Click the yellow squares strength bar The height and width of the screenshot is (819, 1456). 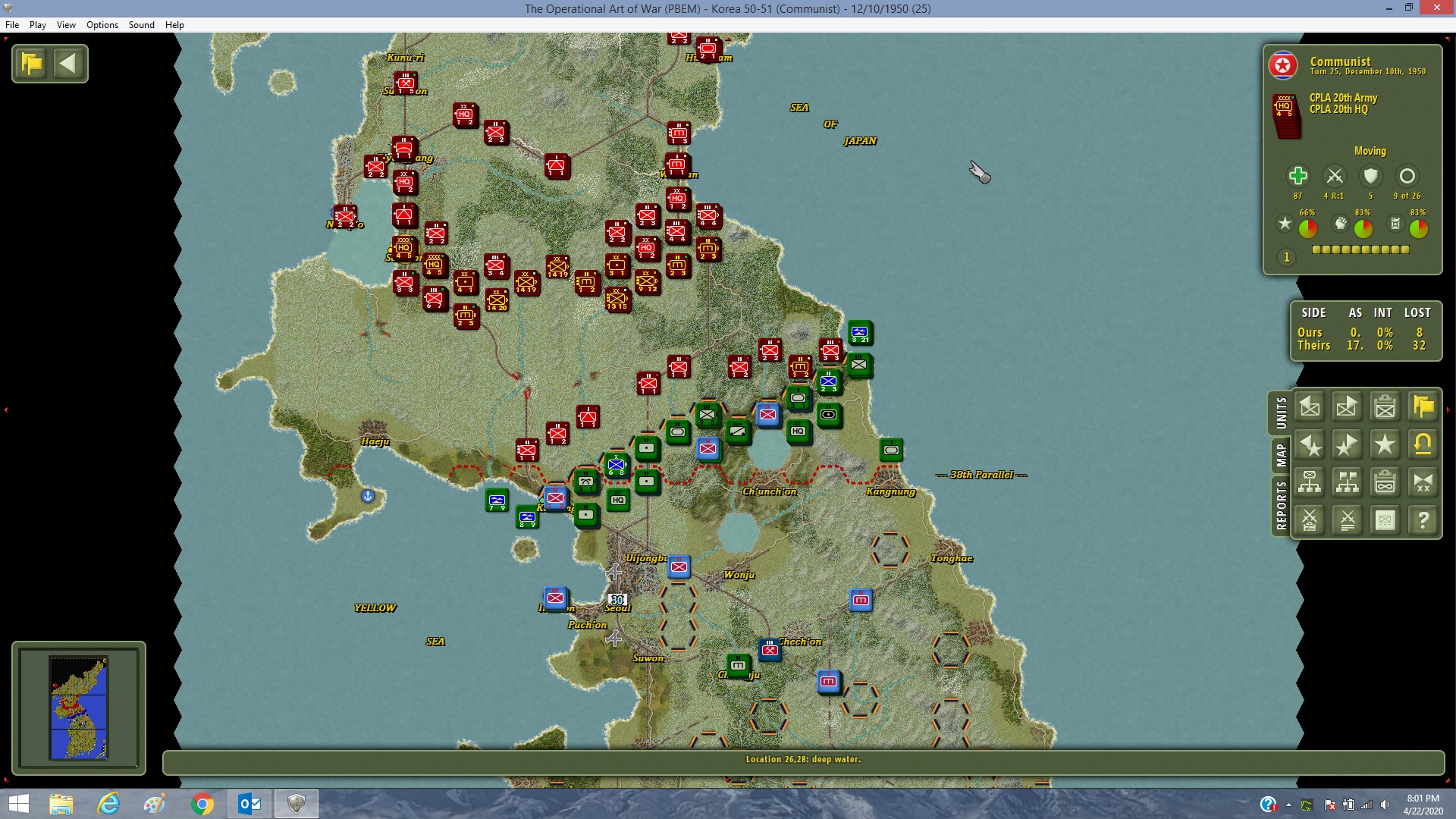tap(1360, 249)
